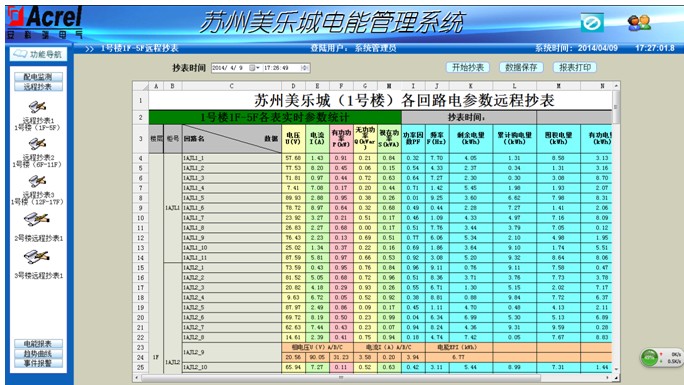Screen dimensions: 684x385
Task: Click the time field spinner arrows
Action: click(x=305, y=68)
